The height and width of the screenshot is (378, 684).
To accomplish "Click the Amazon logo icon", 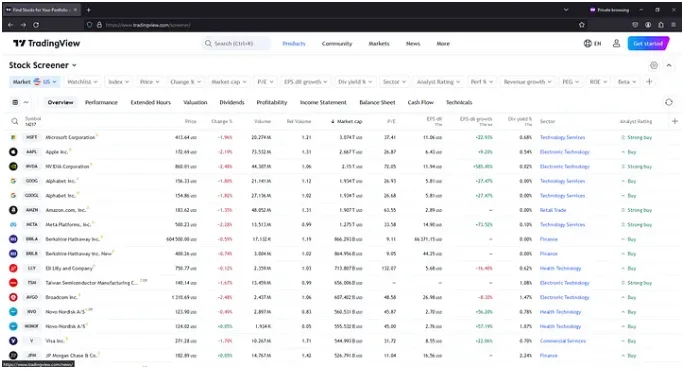I will click(x=13, y=210).
